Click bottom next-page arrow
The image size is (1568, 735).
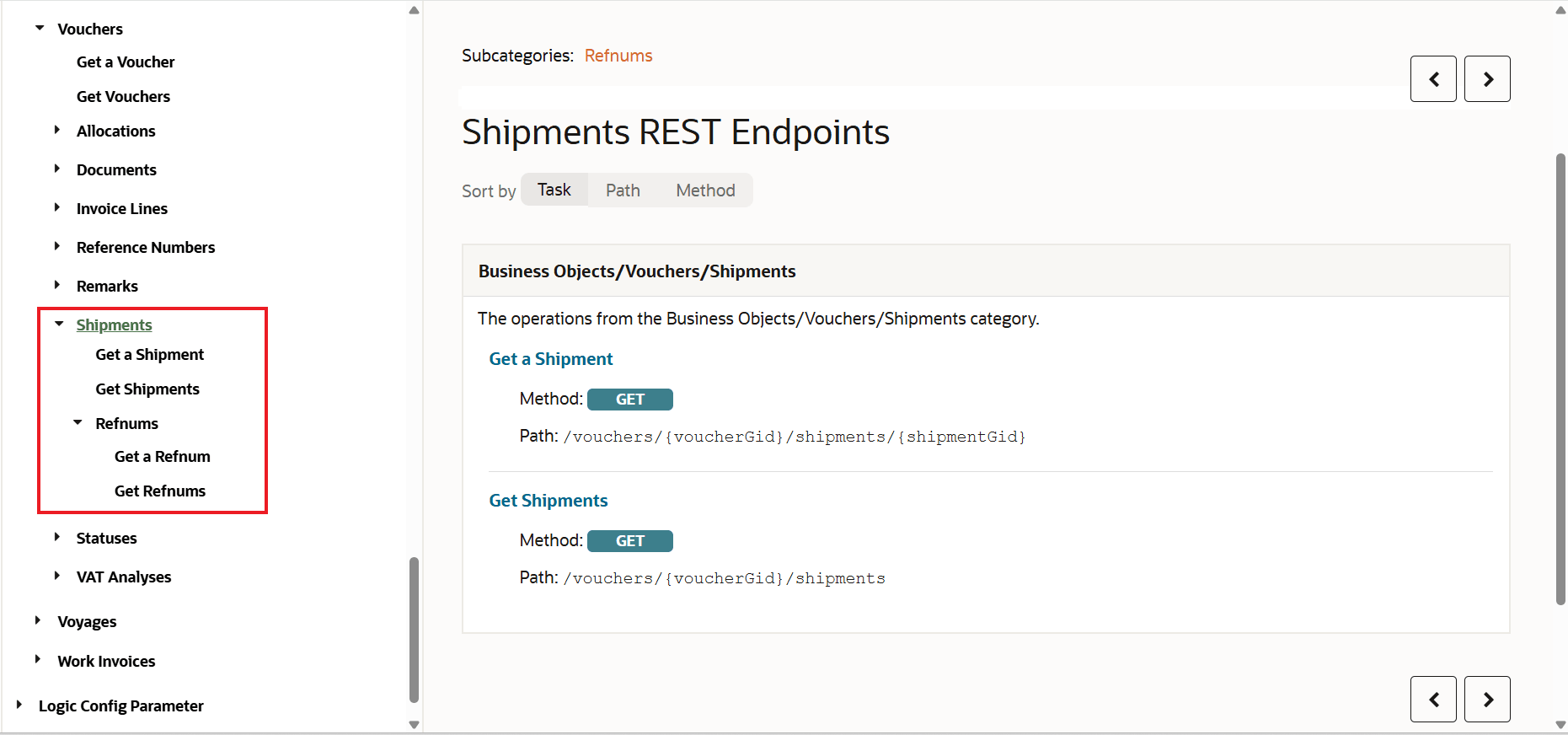point(1487,699)
